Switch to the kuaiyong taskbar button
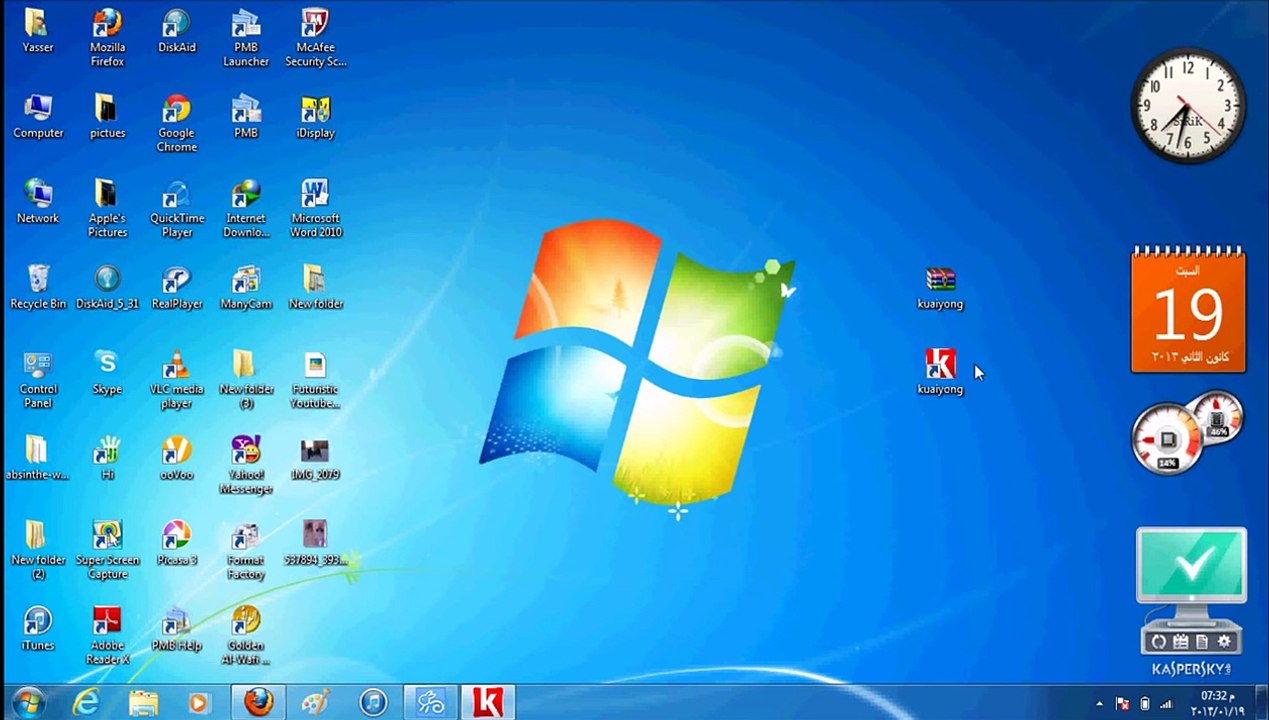The width and height of the screenshot is (1269, 720). pyautogui.click(x=487, y=702)
